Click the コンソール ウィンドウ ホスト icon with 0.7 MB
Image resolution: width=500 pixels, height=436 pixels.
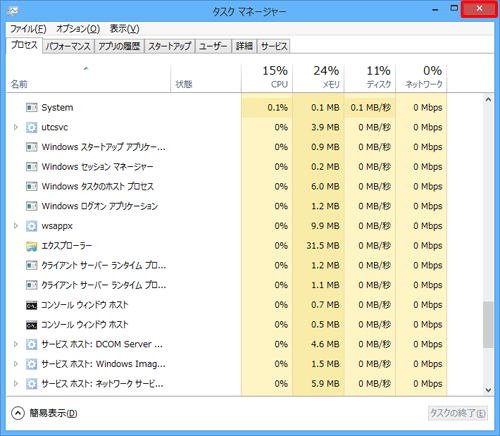coord(31,305)
